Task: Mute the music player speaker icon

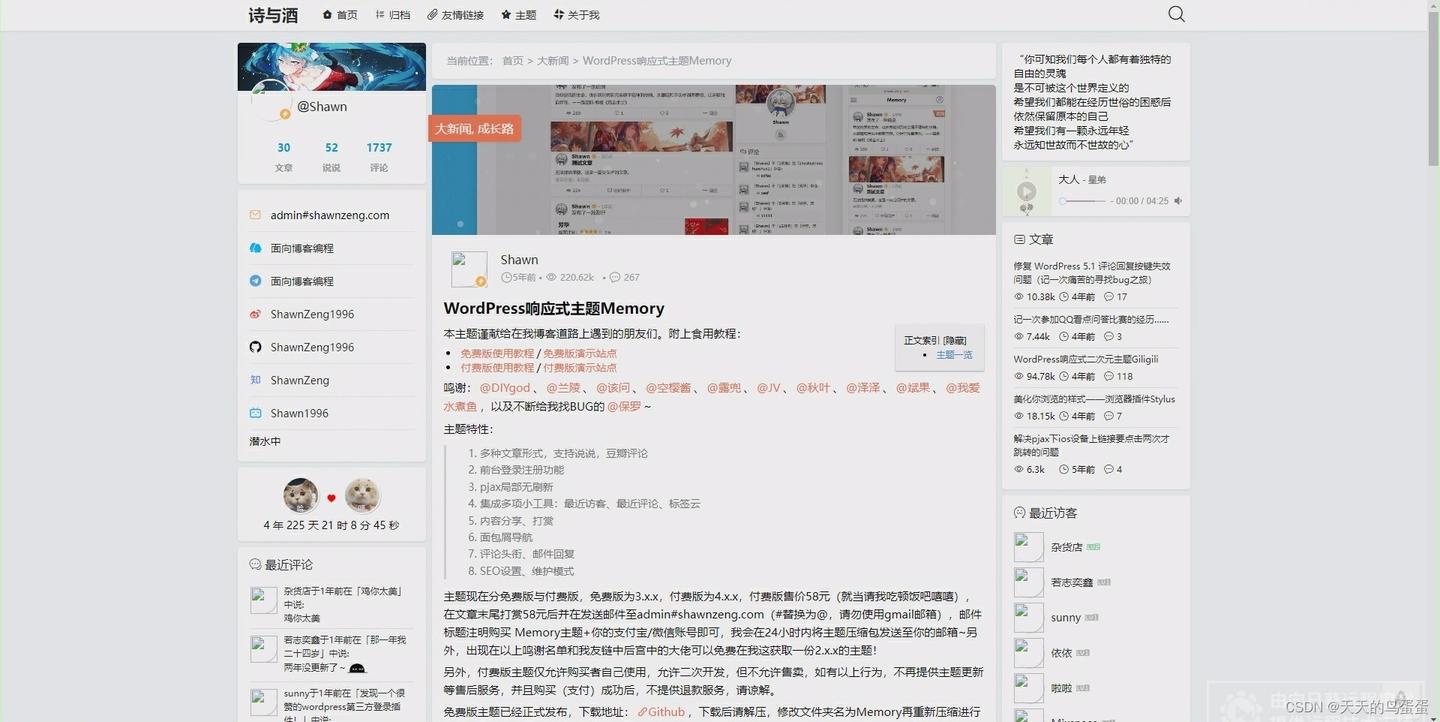Action: 1177,200
